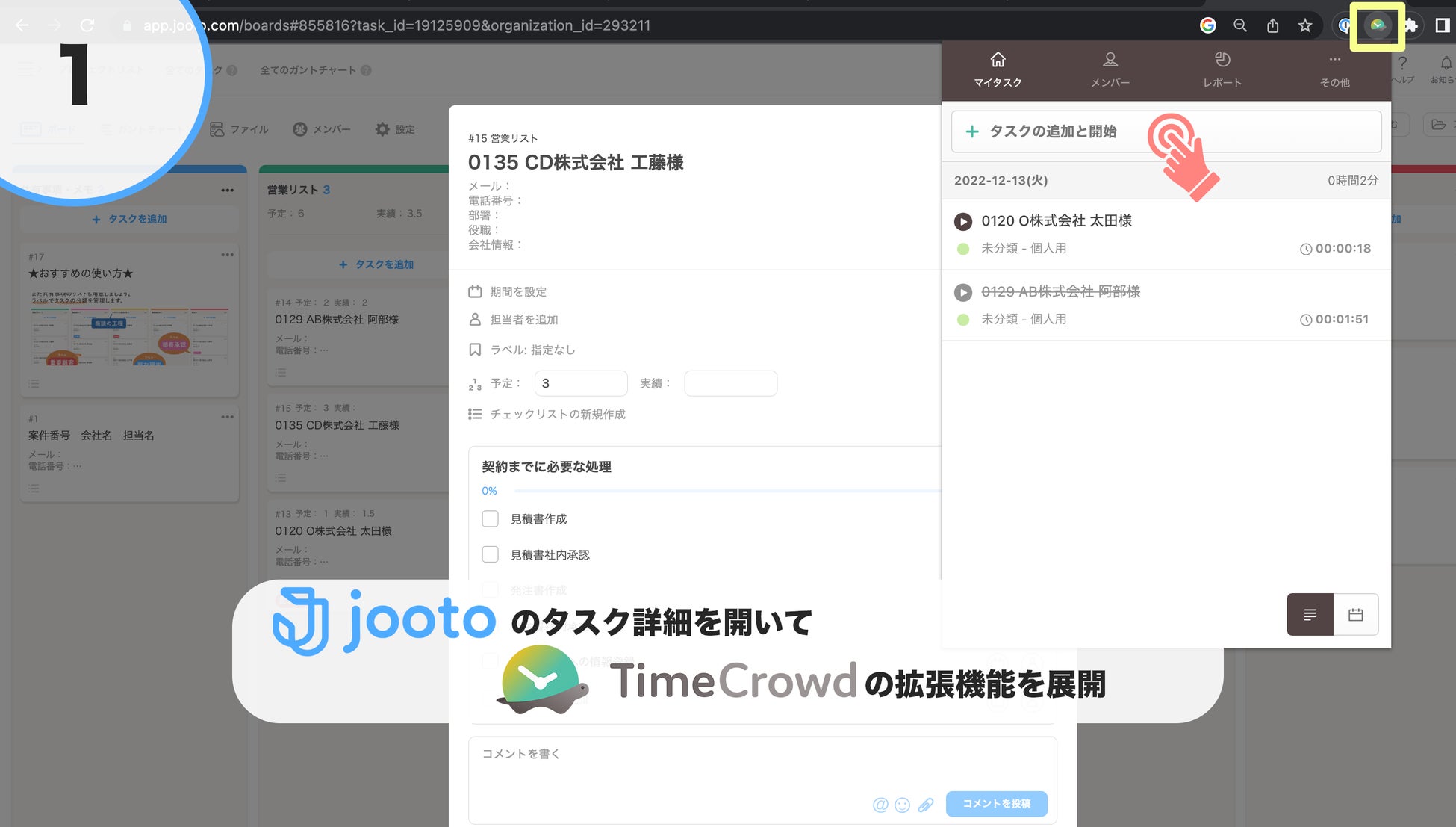Screen dimensions: 1456x827
Task: Click タスクを追加 in 営業リスト column
Action: point(376,264)
